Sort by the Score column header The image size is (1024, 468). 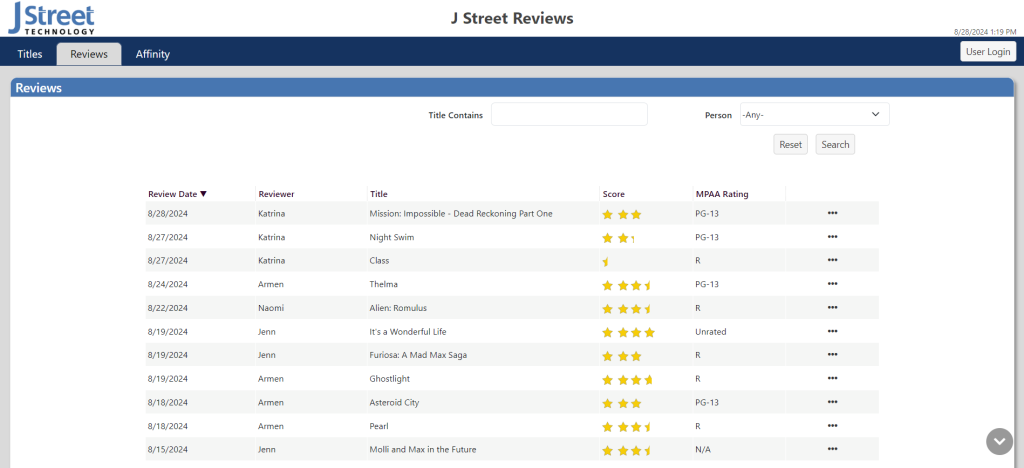click(x=614, y=194)
